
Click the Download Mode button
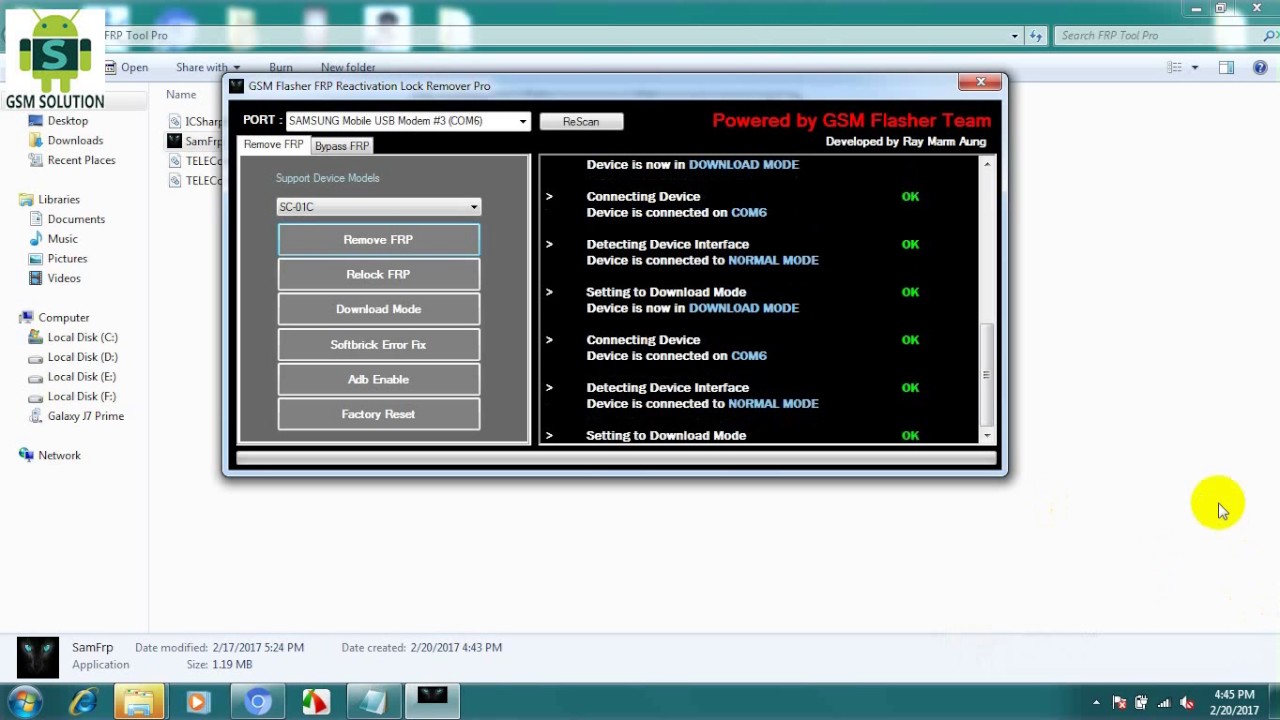click(x=378, y=309)
